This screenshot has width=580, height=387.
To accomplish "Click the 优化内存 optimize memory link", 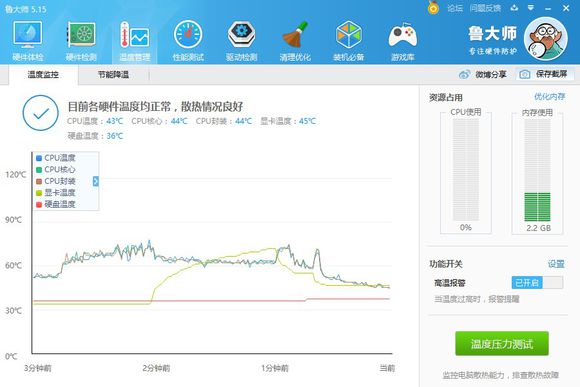I will pyautogui.click(x=549, y=97).
